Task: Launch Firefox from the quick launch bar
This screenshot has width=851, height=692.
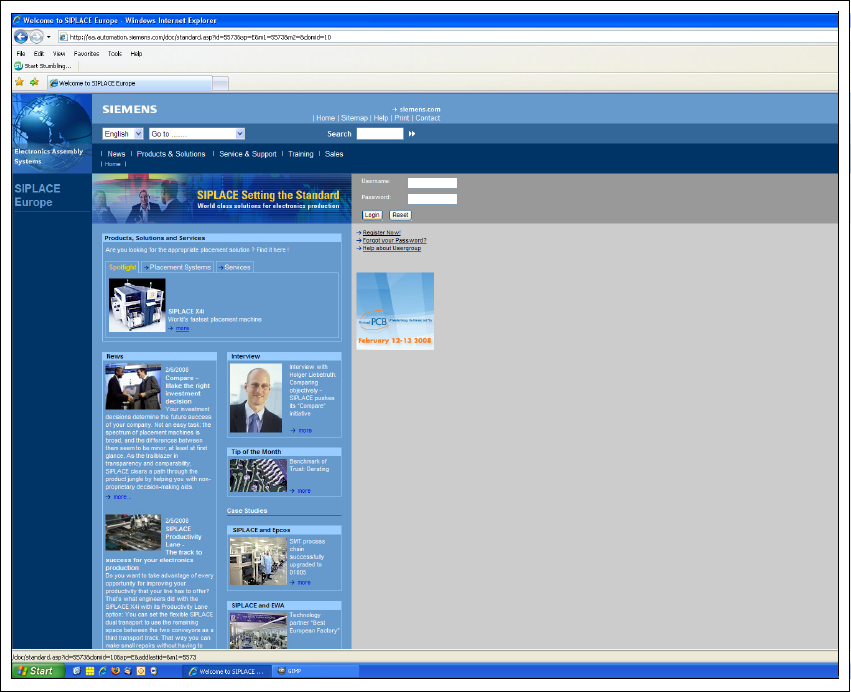Action: pyautogui.click(x=115, y=671)
